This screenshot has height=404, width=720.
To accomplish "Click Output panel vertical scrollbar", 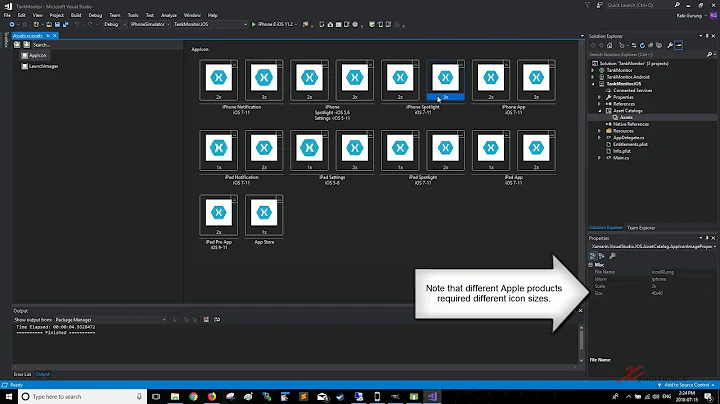I will 581,341.
